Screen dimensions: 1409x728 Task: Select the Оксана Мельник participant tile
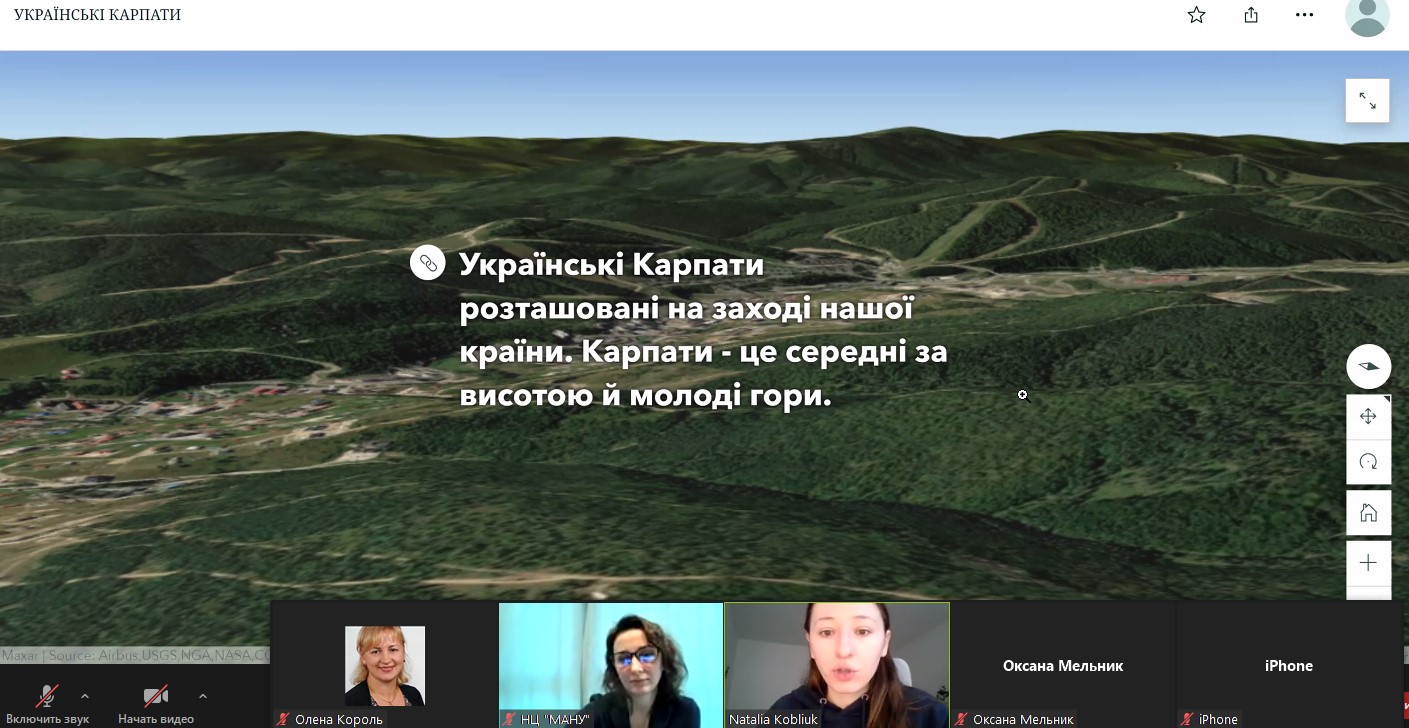[1062, 665]
